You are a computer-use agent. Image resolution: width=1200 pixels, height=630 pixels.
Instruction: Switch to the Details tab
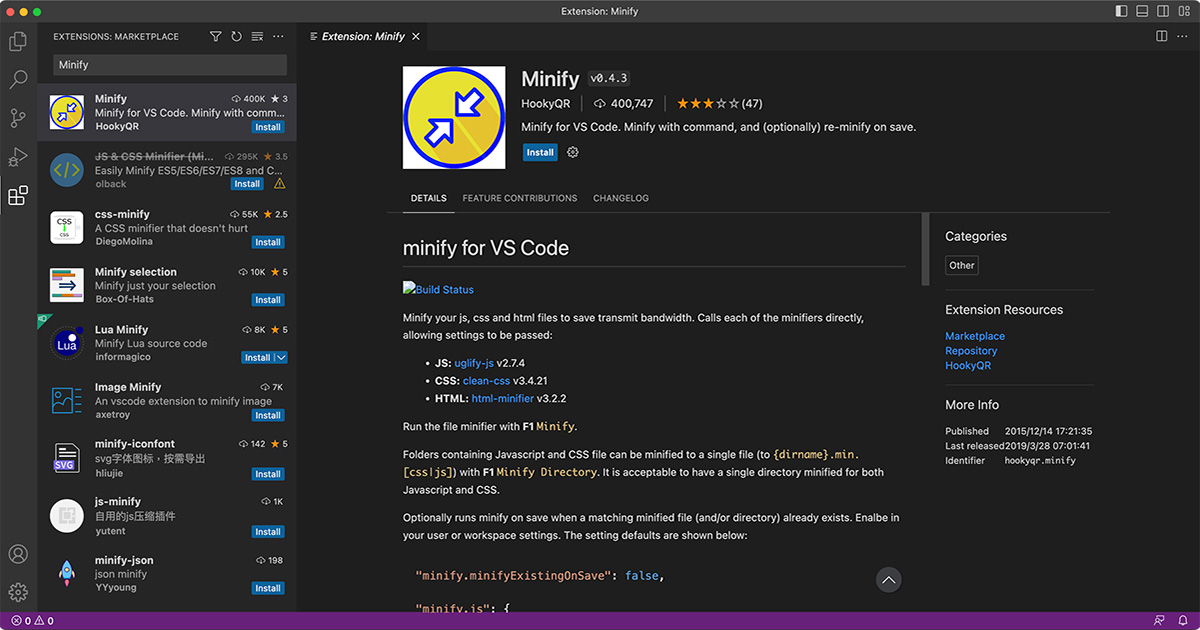(429, 198)
